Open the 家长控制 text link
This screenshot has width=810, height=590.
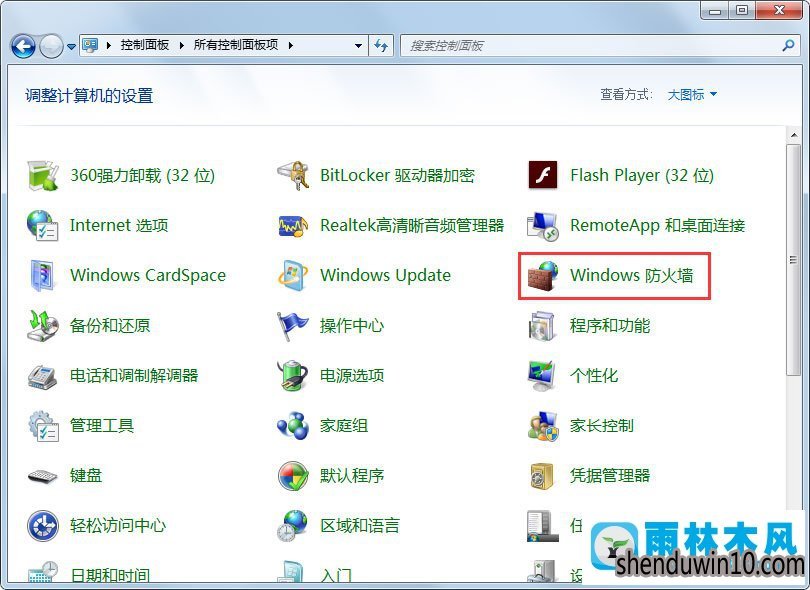coord(602,426)
